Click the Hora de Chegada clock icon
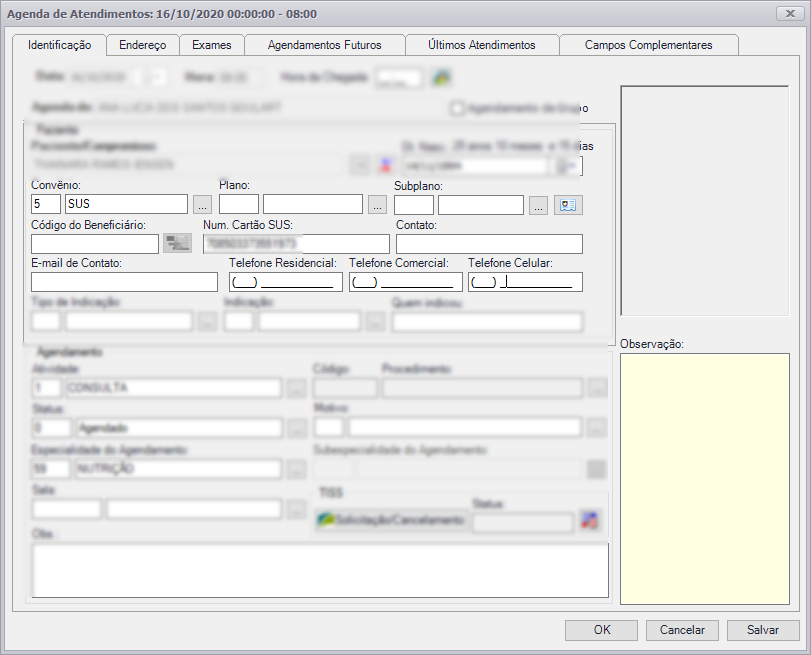The width and height of the screenshot is (811, 655). pos(441,78)
